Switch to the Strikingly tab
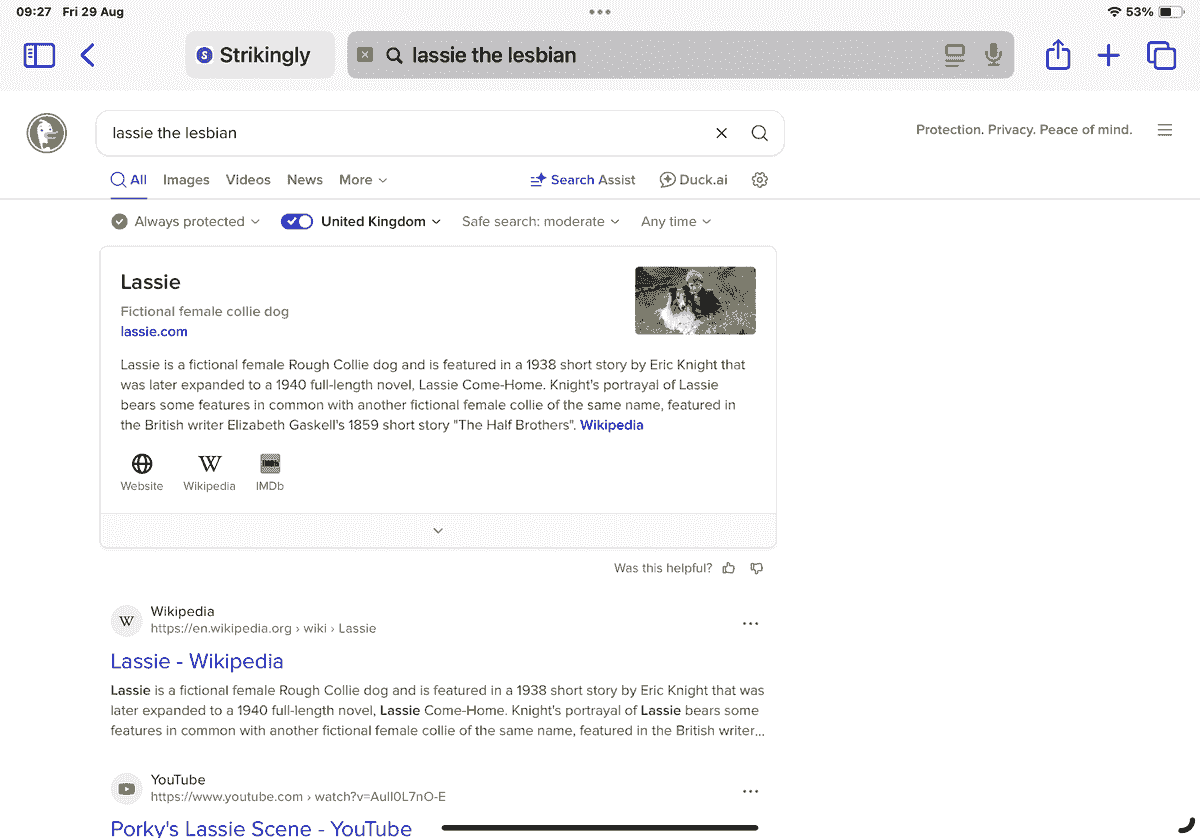This screenshot has width=1200, height=838. coord(260,55)
